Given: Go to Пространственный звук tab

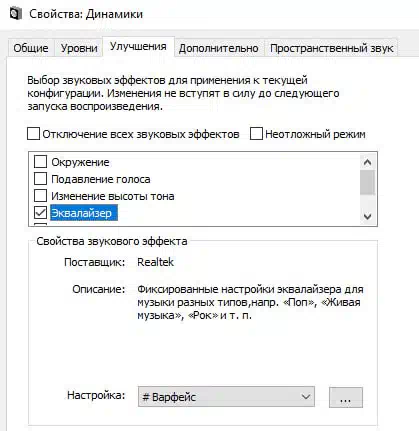Looking at the screenshot, I should point(331,48).
